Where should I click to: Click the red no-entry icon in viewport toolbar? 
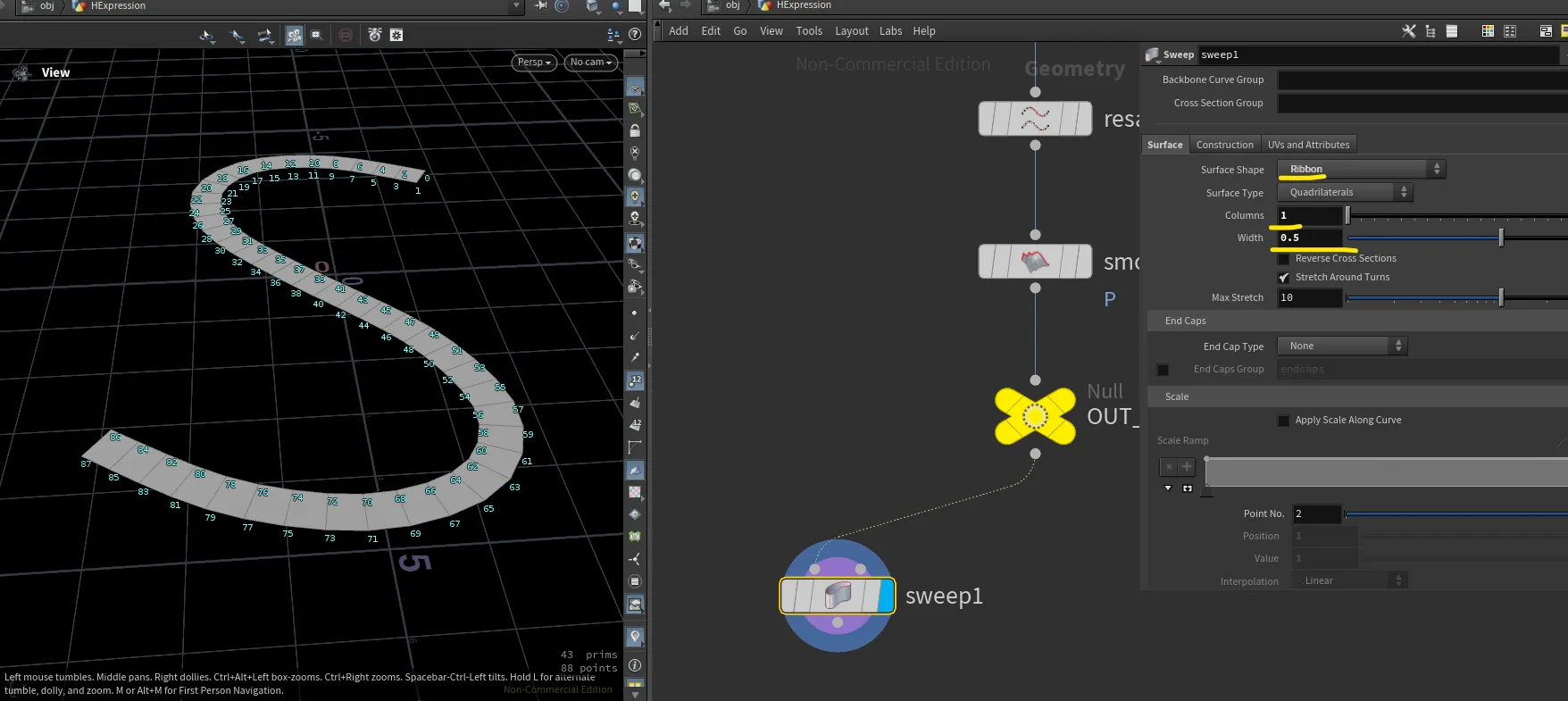346,35
